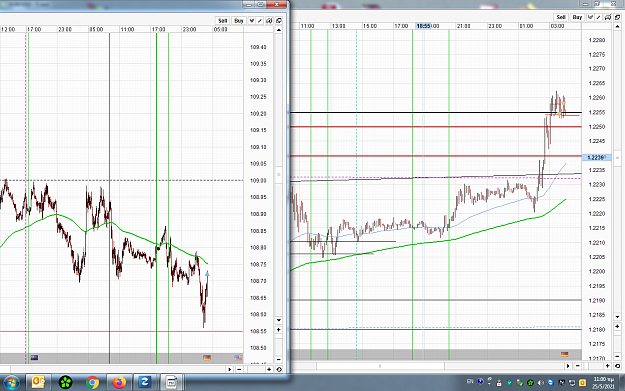
Task: Open Outlook from the taskbar
Action: coord(38,383)
